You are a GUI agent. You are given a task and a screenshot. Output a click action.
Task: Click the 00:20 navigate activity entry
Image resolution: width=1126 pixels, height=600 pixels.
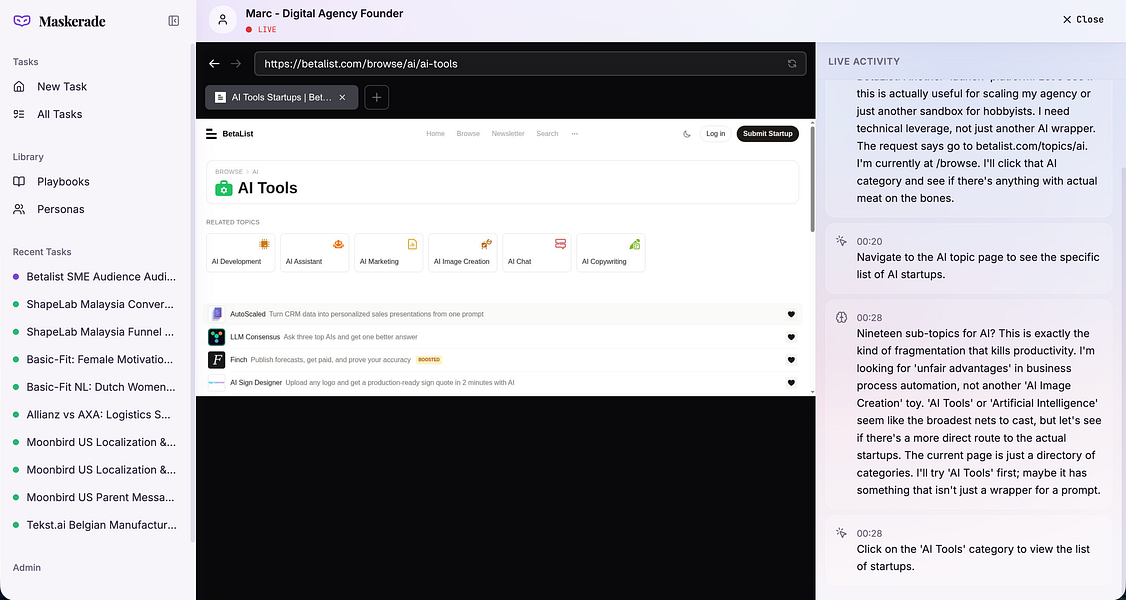point(968,258)
